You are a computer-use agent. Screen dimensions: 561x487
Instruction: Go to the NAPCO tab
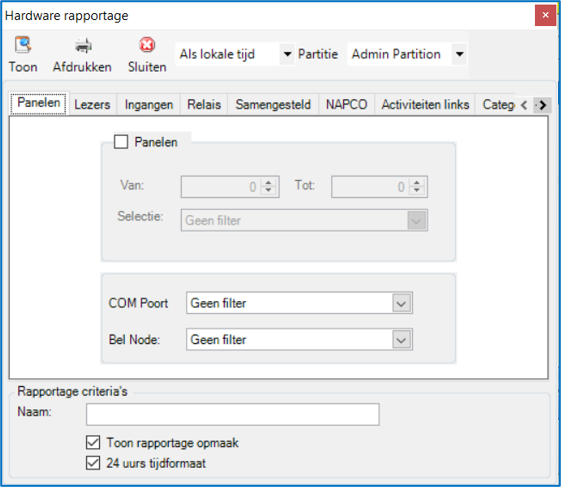pyautogui.click(x=346, y=104)
